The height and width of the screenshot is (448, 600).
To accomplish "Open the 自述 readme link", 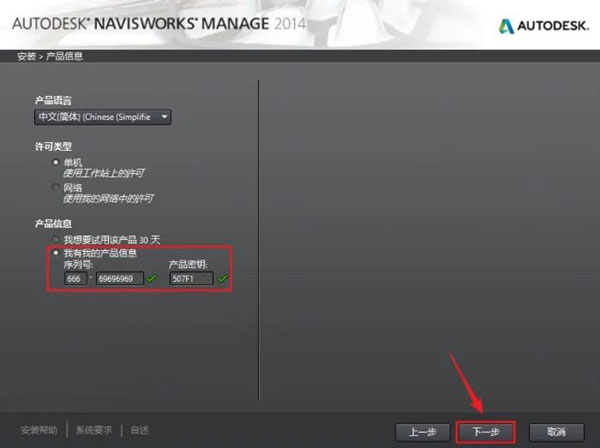I will (x=140, y=430).
